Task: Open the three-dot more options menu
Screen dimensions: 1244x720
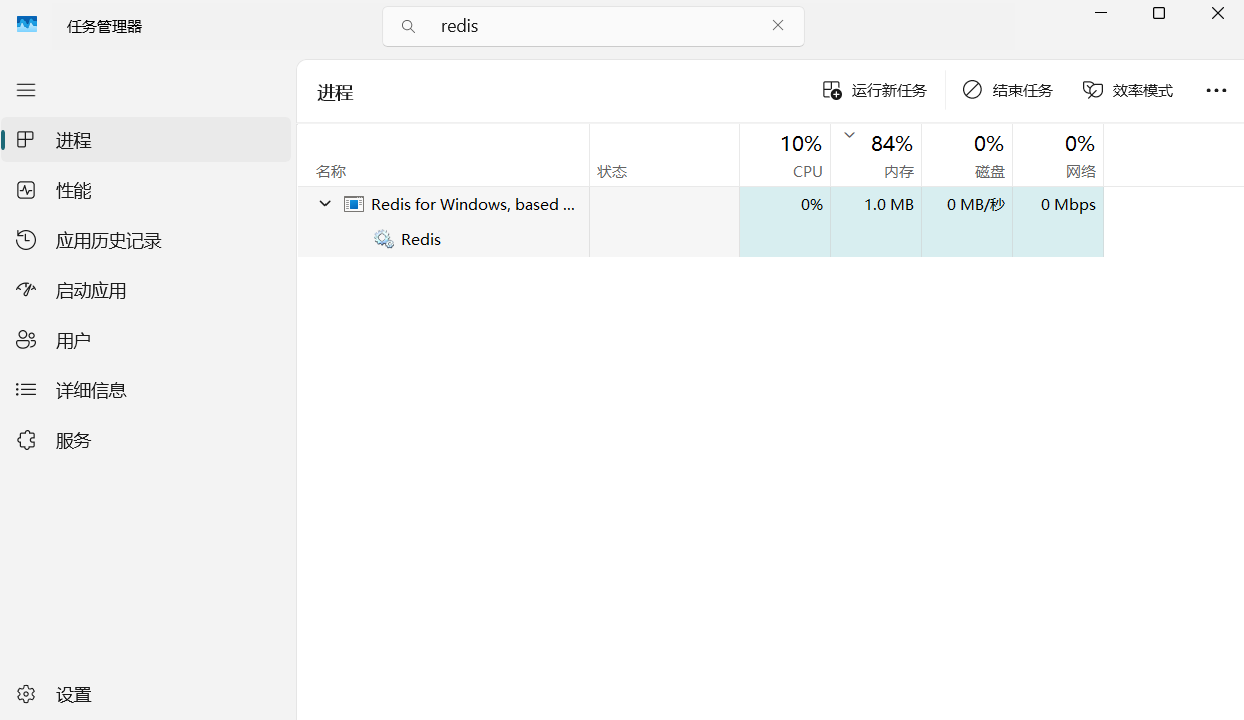Action: pyautogui.click(x=1216, y=91)
